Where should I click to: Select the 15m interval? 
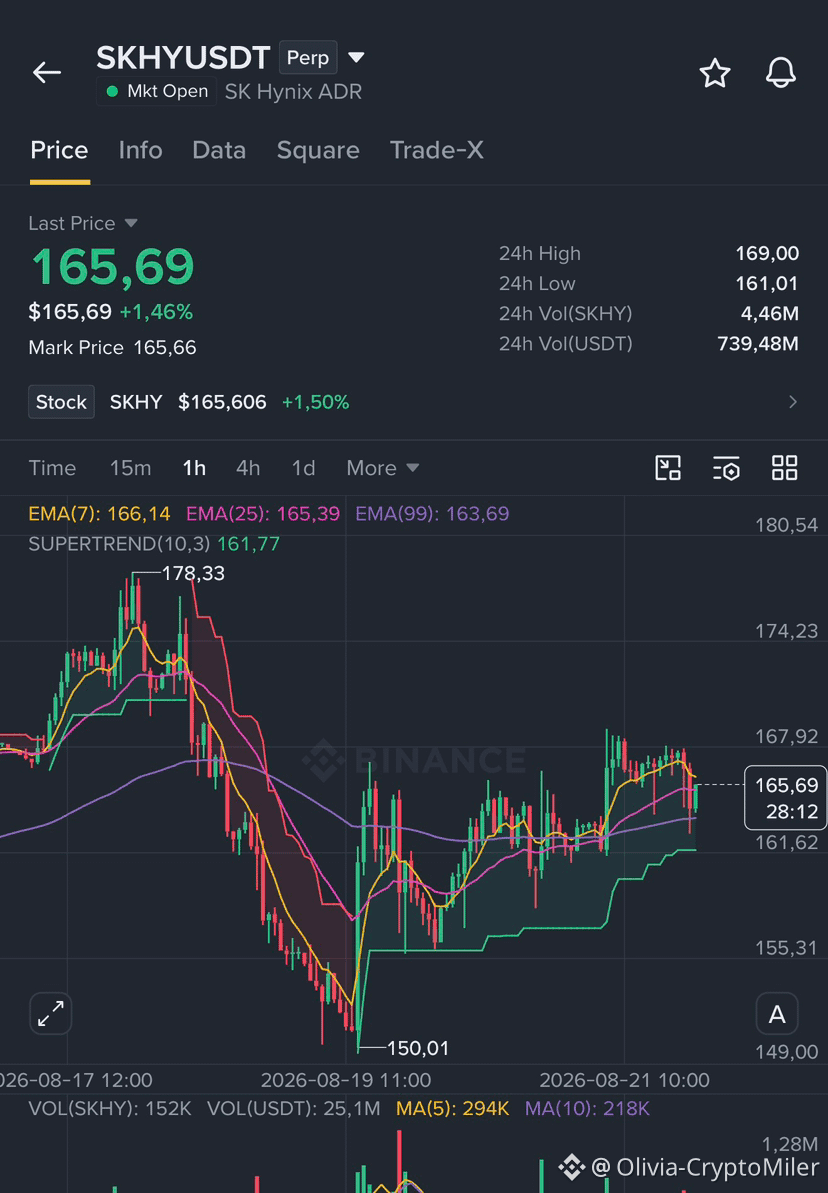[x=130, y=468]
